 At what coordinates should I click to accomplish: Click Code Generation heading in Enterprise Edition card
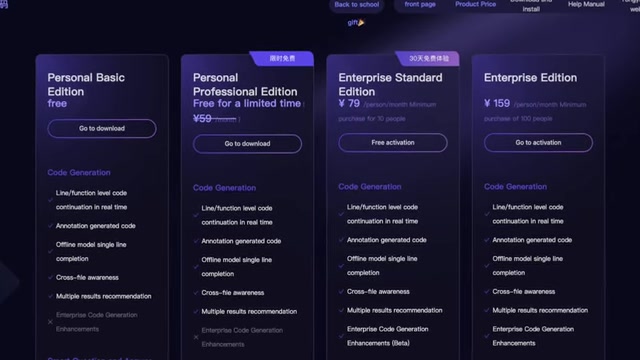515,187
